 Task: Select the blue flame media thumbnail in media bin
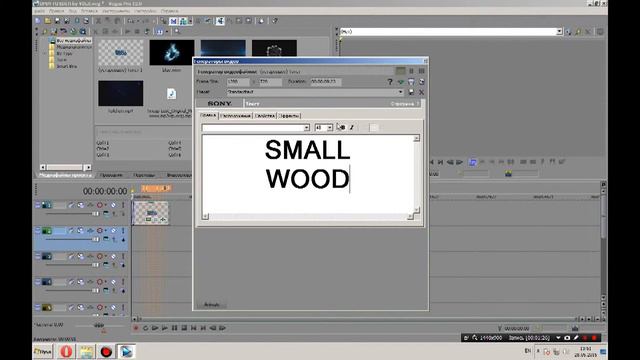pyautogui.click(x=172, y=52)
